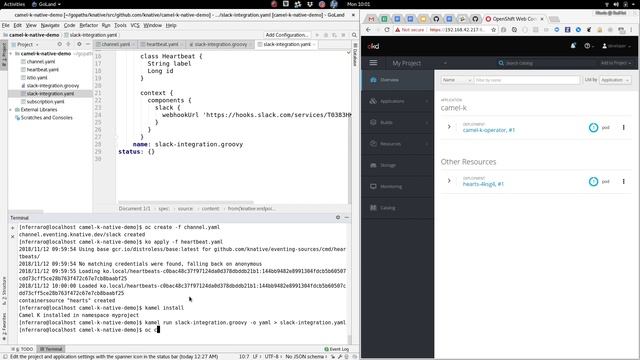Image resolution: width=640 pixels, height=360 pixels.
Task: Focus the Filter by name input field
Action: click(527, 80)
